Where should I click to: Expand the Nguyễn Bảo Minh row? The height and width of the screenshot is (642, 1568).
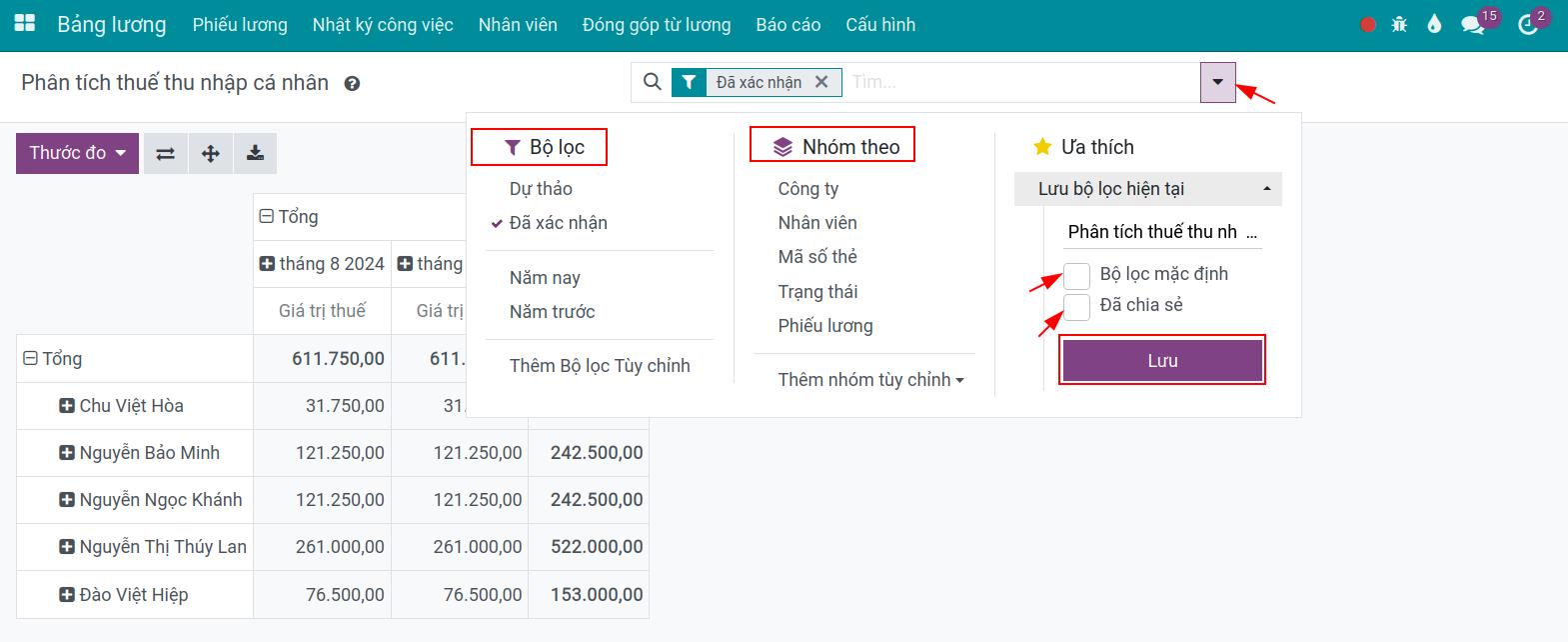(x=67, y=453)
